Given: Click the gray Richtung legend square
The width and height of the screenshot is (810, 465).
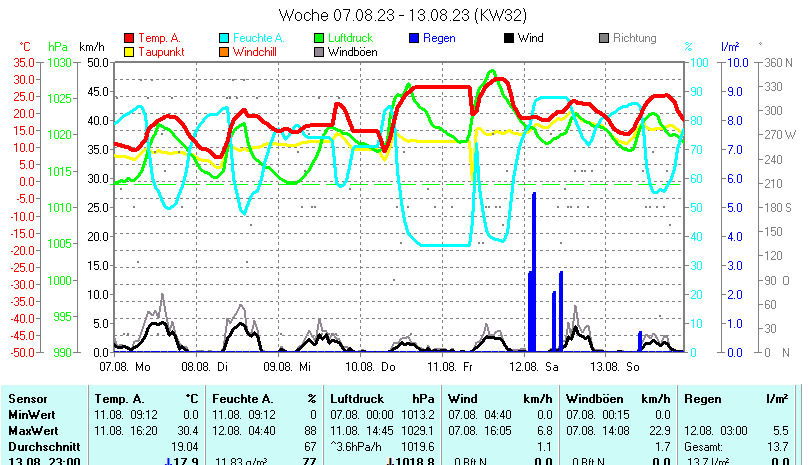Looking at the screenshot, I should 604,38.
